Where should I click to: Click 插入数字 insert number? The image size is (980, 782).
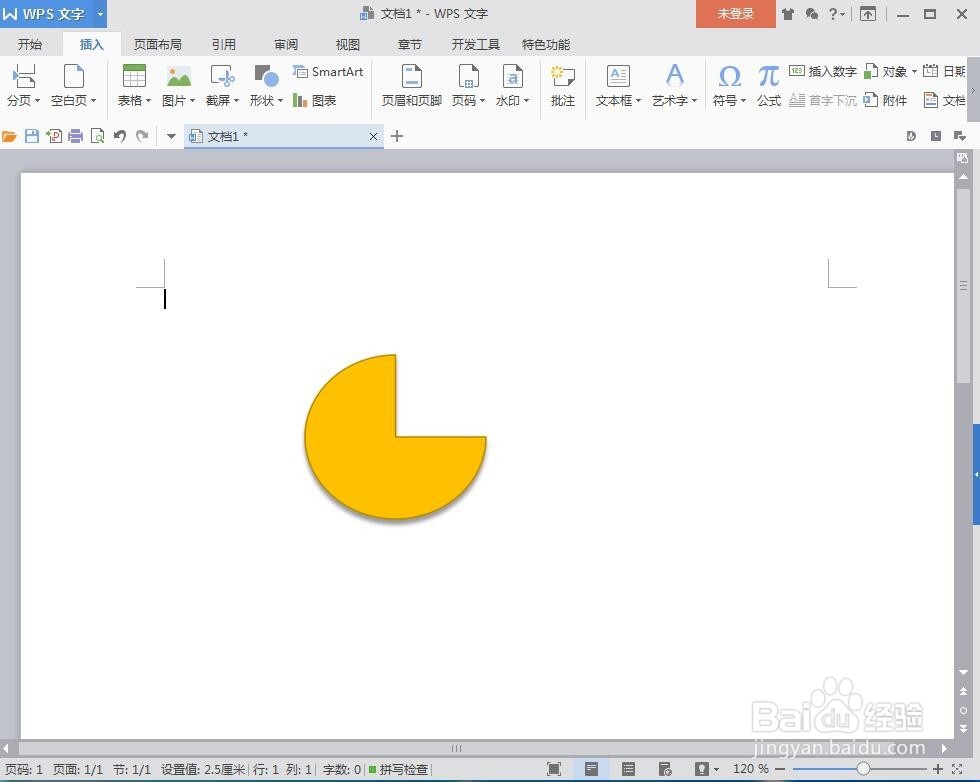[822, 71]
